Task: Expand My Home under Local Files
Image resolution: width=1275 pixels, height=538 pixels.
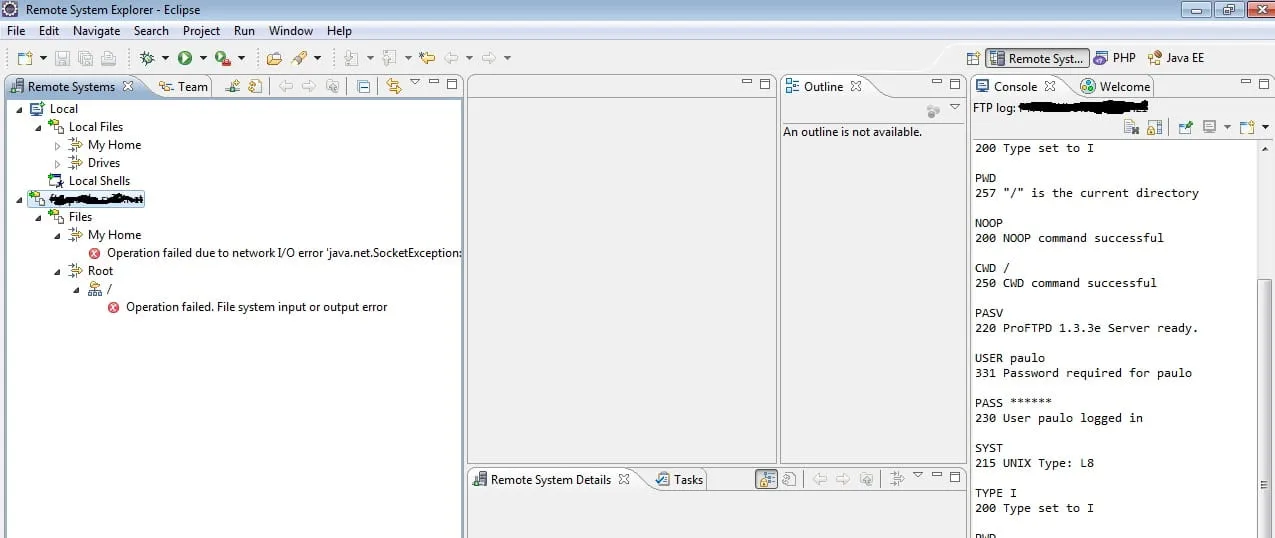Action: click(x=57, y=146)
